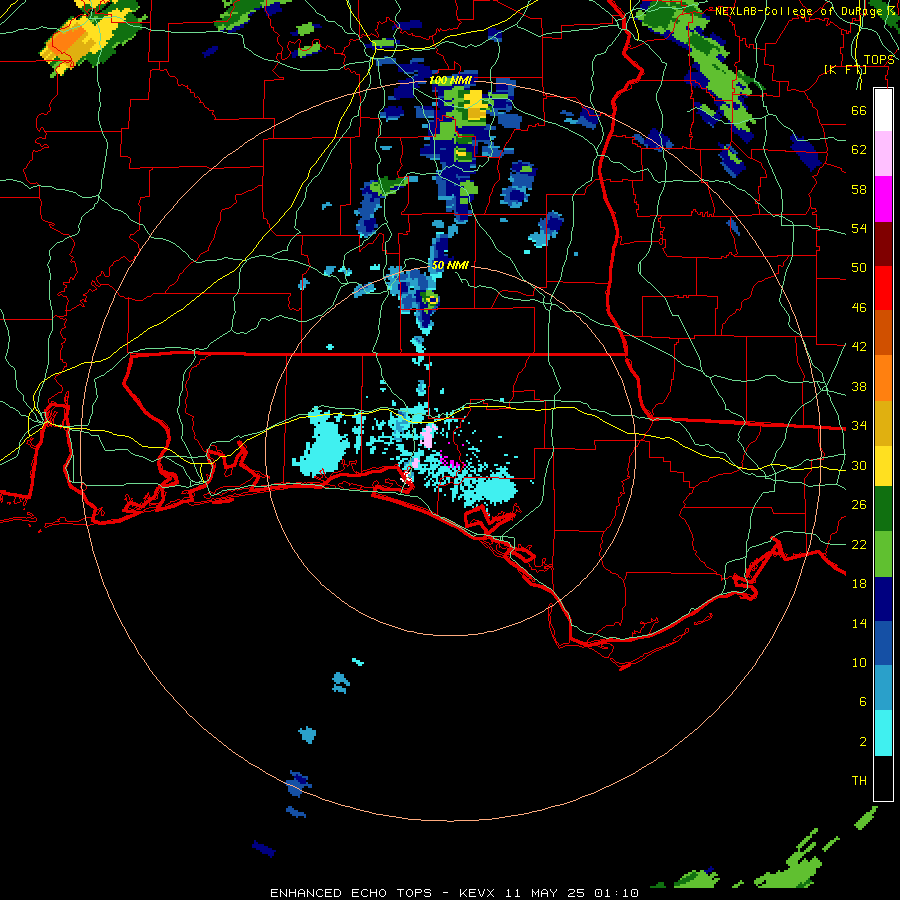The height and width of the screenshot is (900, 900).
Task: Select the '38' value on the scale
Action: 859,386
